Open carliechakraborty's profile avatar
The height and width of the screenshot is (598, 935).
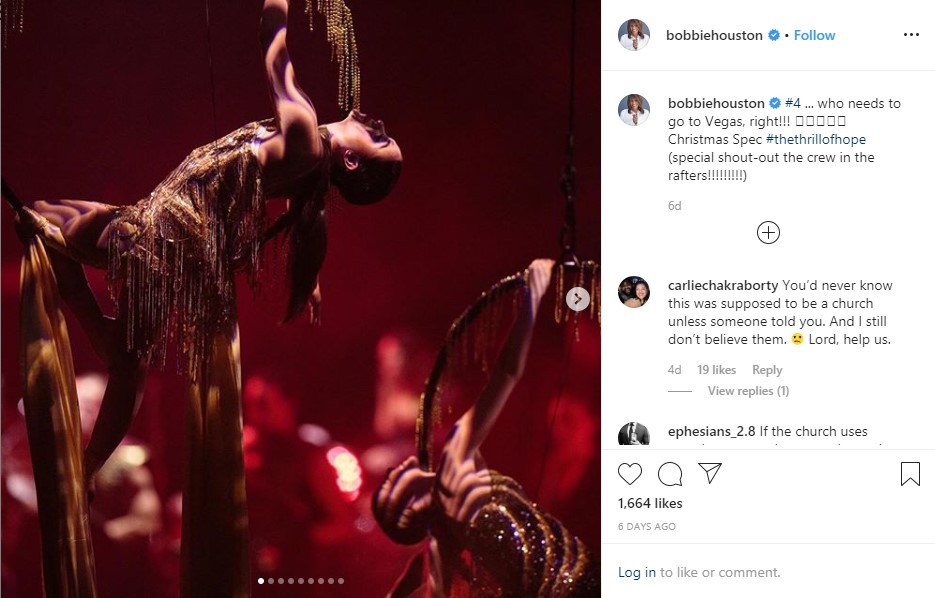point(634,291)
